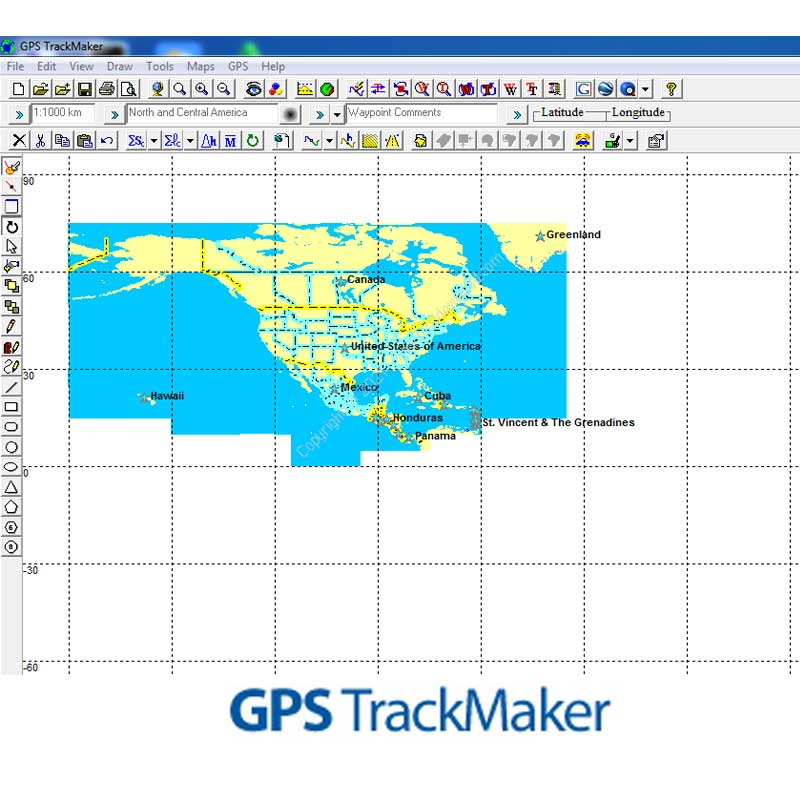This screenshot has height=800, width=800.
Task: Click the Undo arrow icon
Action: pyautogui.click(x=107, y=141)
